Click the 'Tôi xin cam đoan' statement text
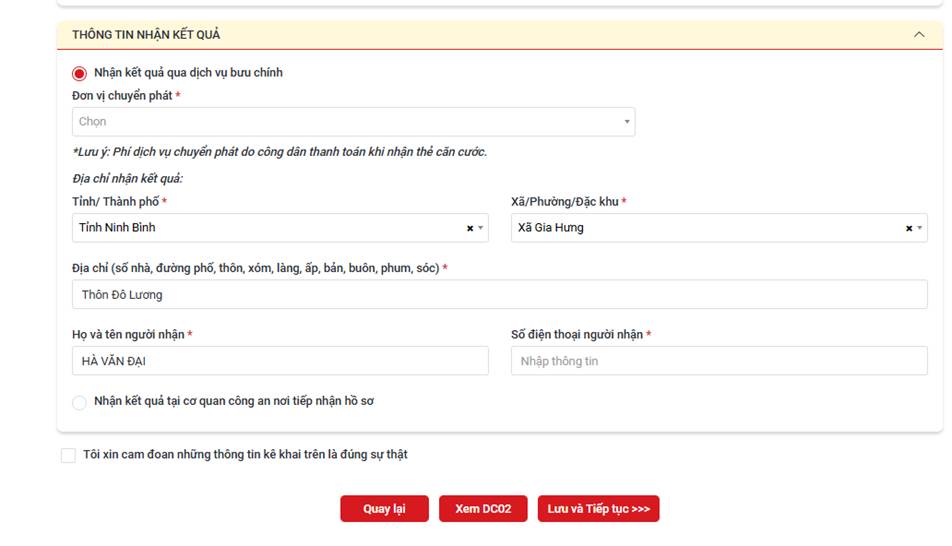952x546 pixels. pyautogui.click(x=245, y=455)
